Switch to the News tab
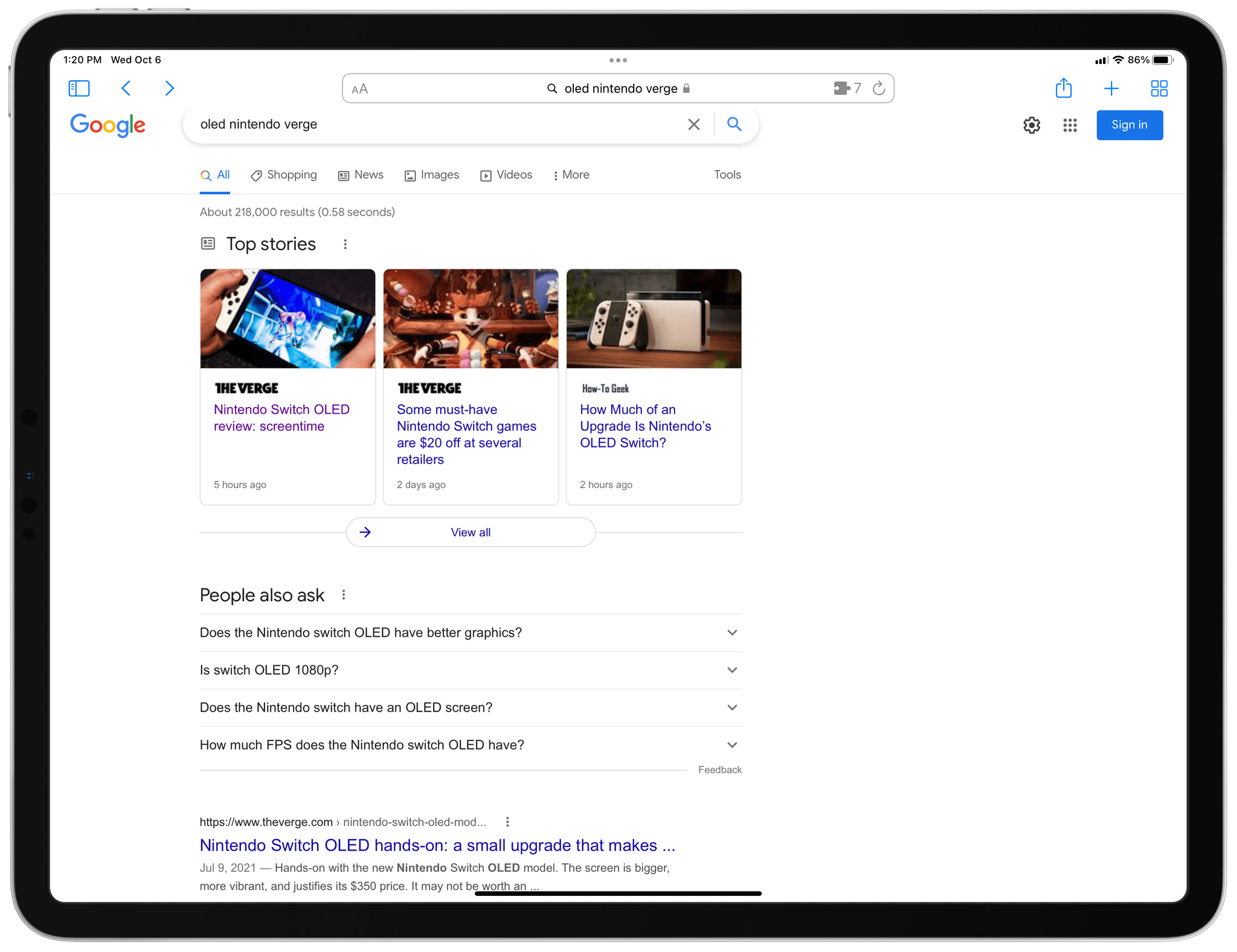 [361, 175]
